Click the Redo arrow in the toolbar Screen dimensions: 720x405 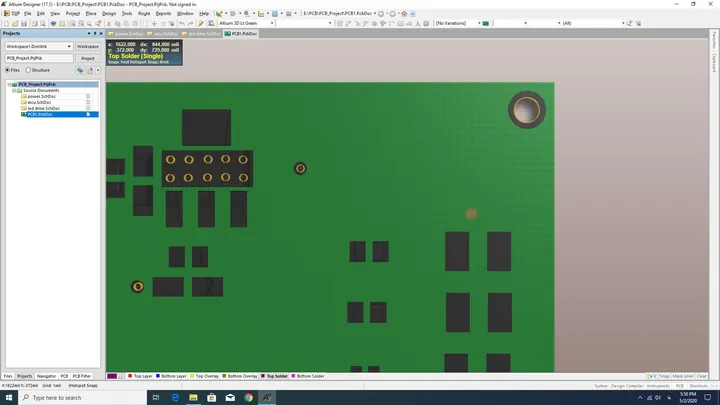(x=191, y=23)
